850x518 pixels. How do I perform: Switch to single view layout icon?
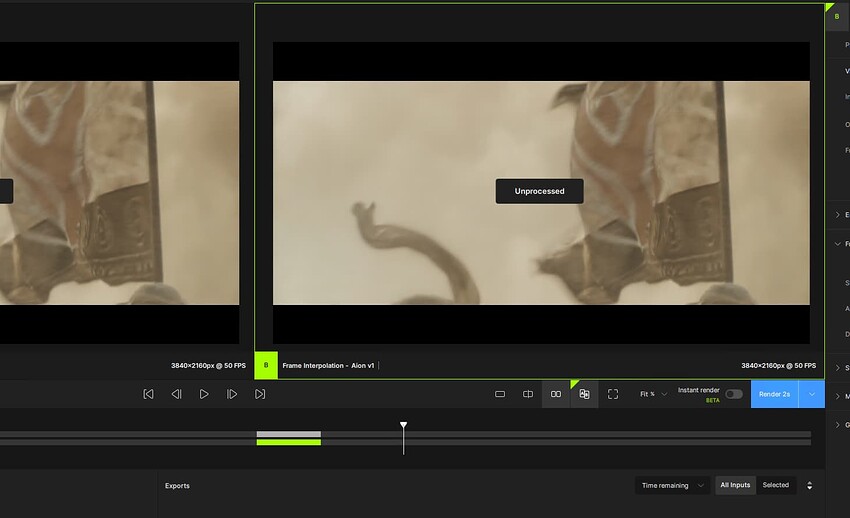tap(500, 394)
